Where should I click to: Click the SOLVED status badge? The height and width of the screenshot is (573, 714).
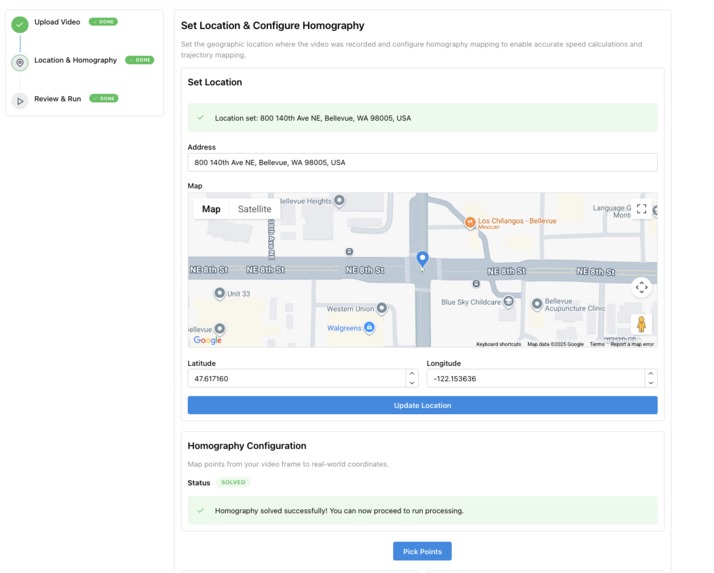[233, 482]
